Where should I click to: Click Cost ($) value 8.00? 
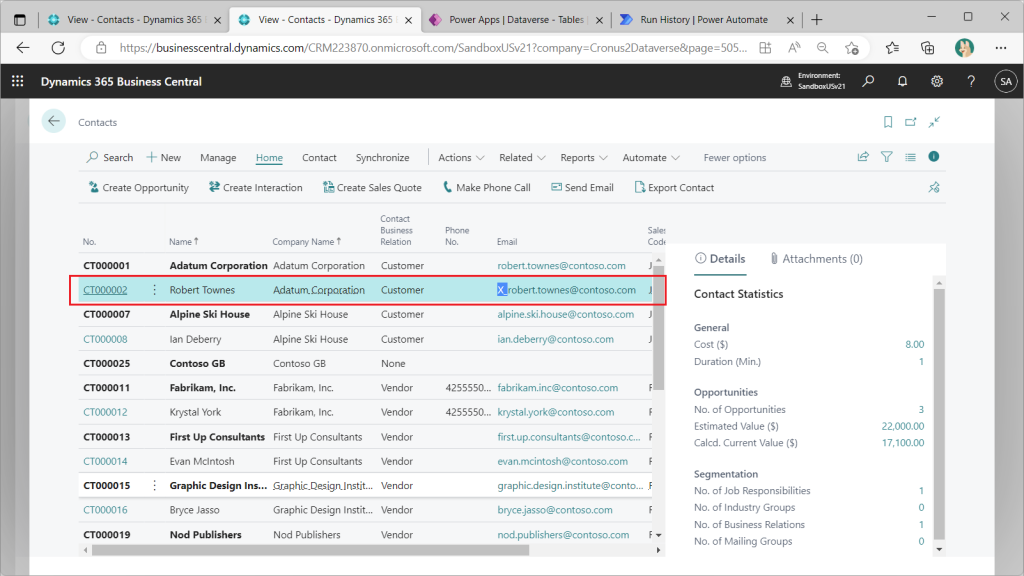click(x=914, y=344)
